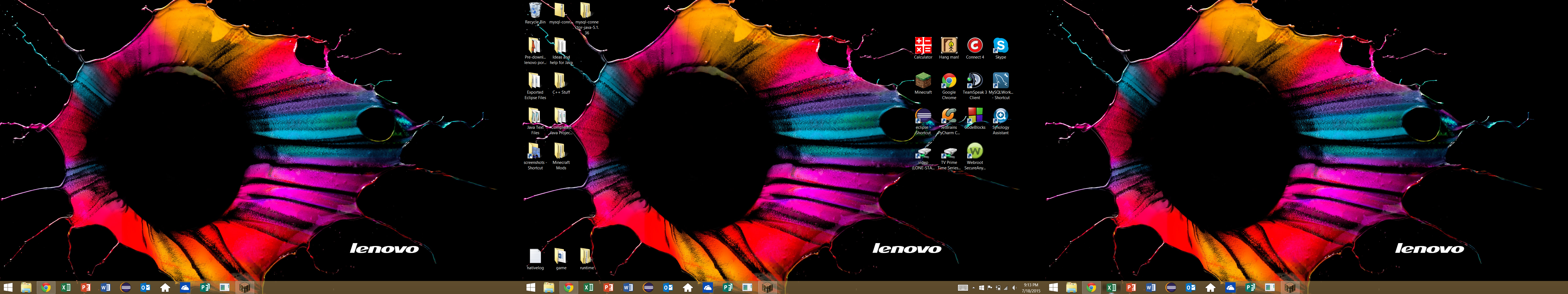1568x294 pixels.
Task: Open the Action Center flag tray icon
Action: point(989,288)
